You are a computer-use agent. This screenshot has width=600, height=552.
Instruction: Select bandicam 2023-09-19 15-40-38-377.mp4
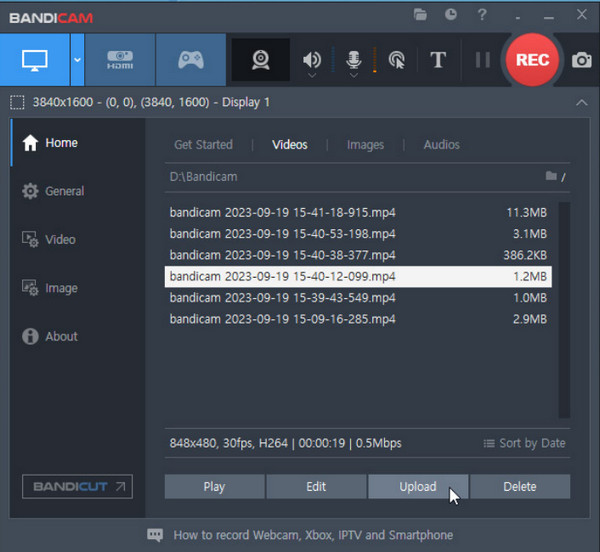point(358,255)
